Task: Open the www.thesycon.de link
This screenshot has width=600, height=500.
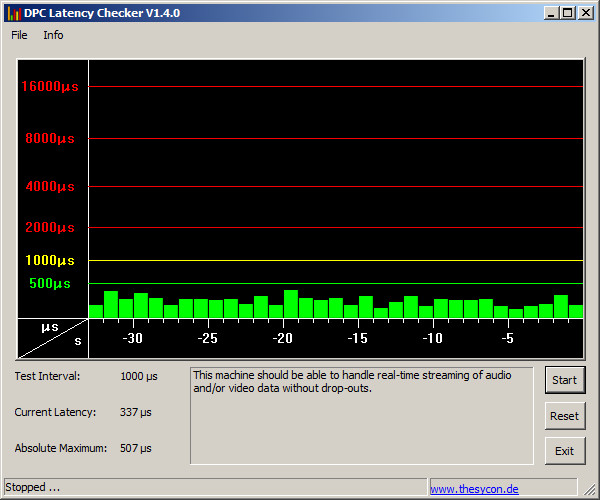Action: (x=474, y=489)
